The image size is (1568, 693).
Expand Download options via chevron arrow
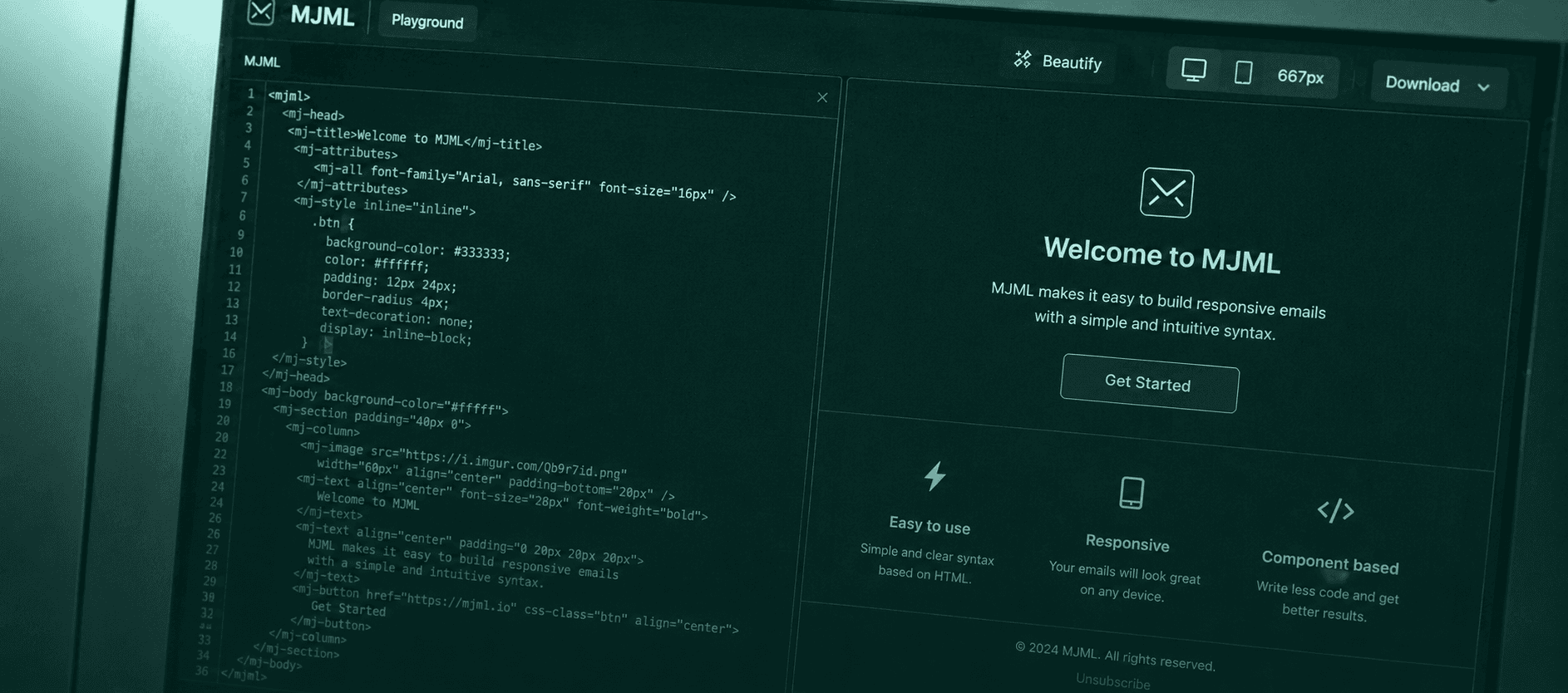click(1484, 87)
